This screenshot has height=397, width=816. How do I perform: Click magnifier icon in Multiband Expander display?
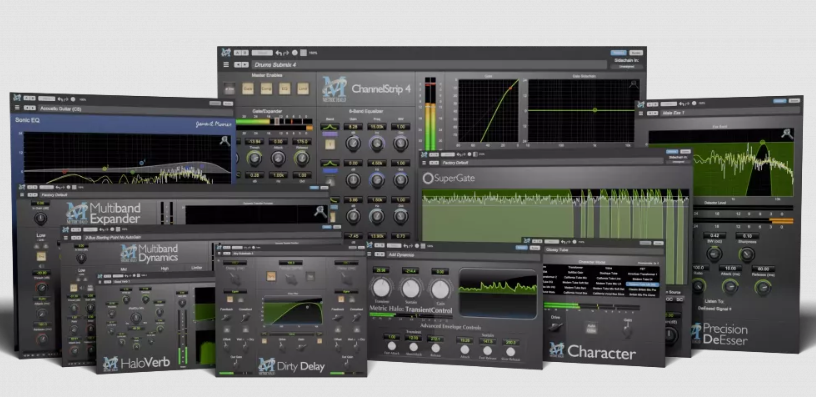320,211
